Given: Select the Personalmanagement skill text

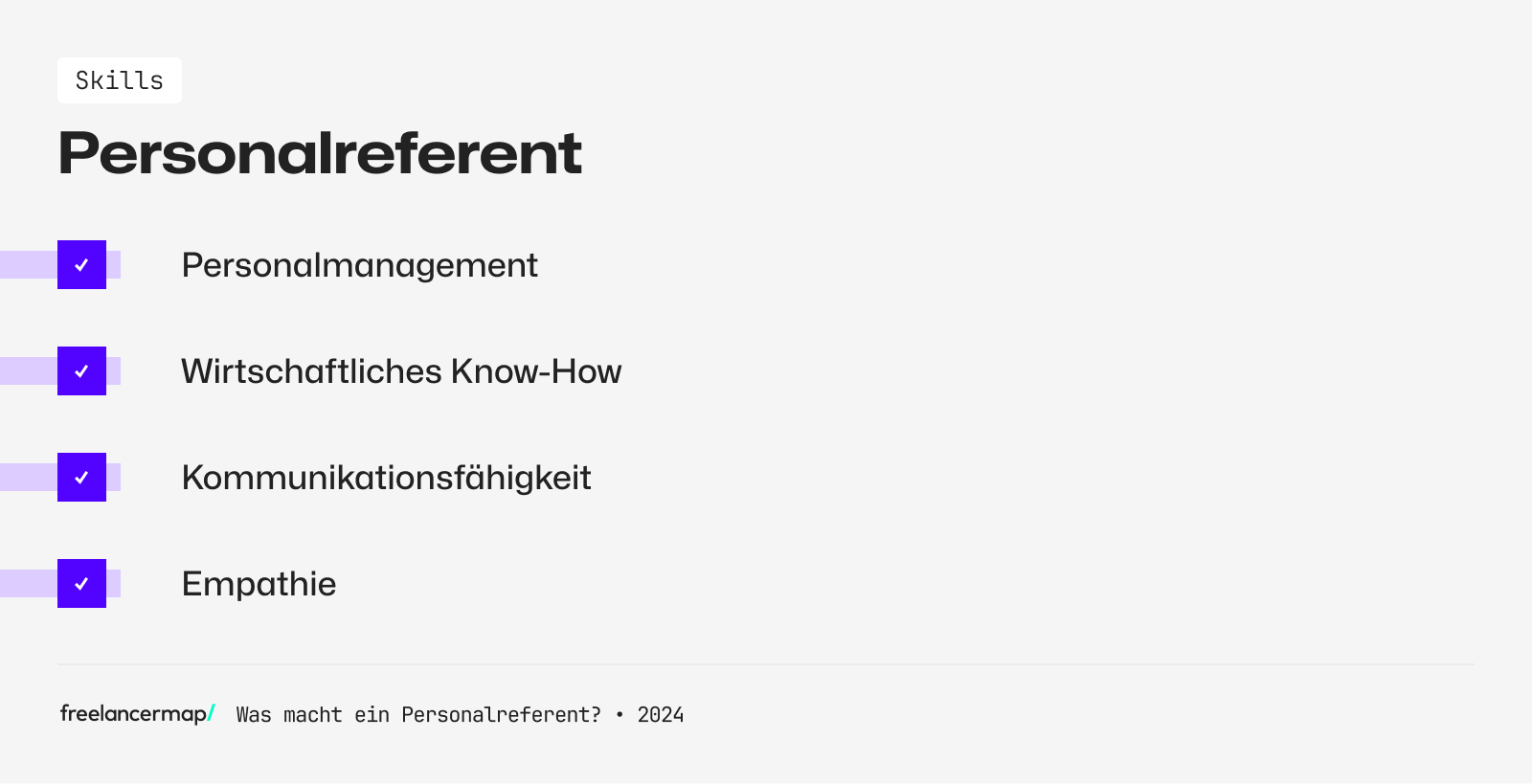Looking at the screenshot, I should point(359,265).
